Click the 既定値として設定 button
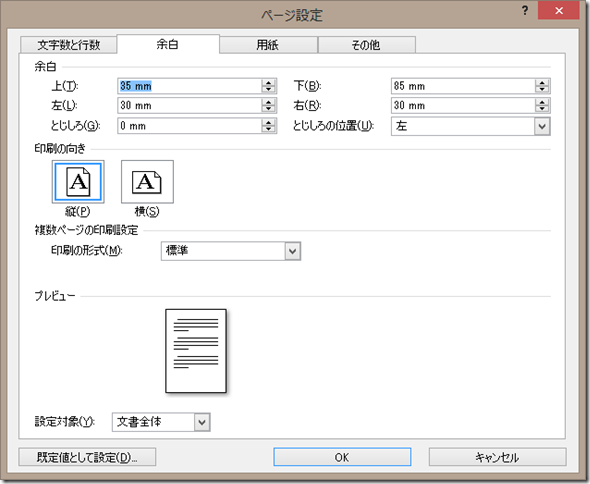The height and width of the screenshot is (484, 590). [87, 457]
